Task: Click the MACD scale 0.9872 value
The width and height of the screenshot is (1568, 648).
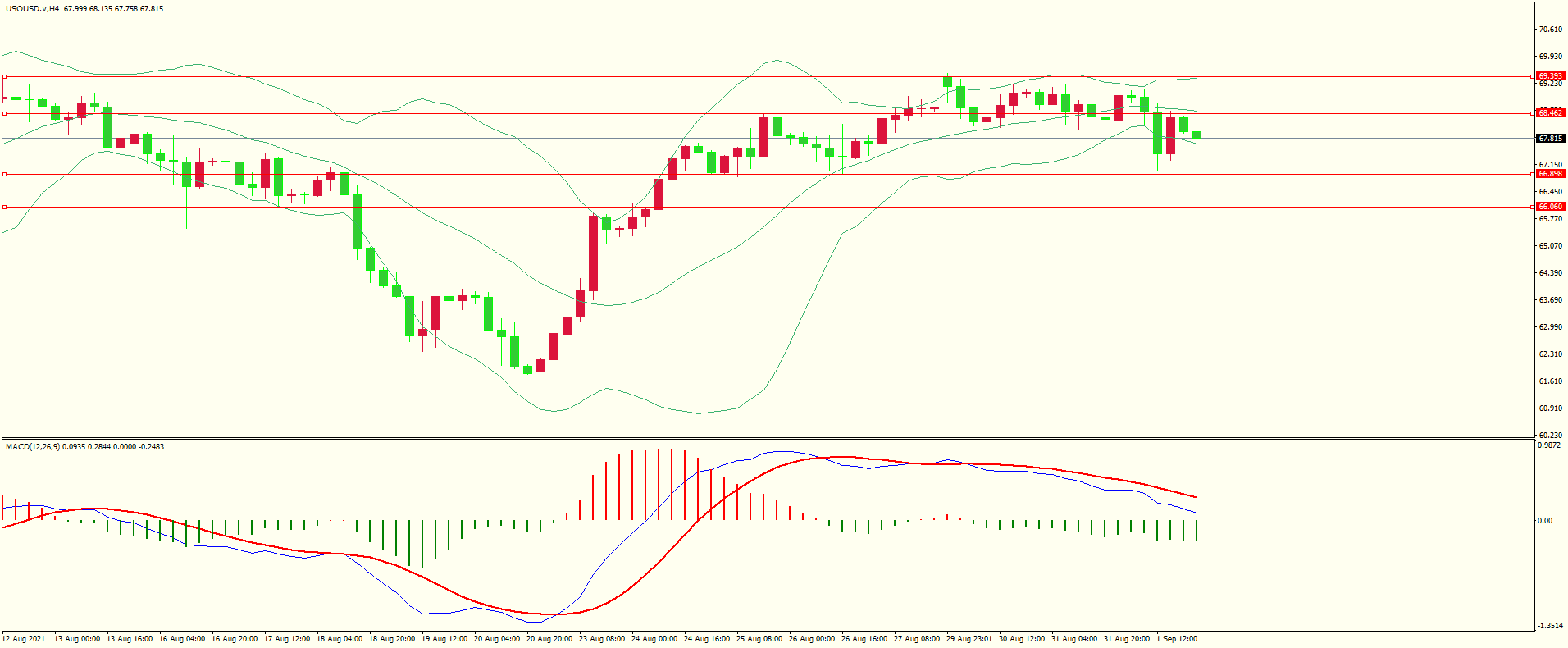Action: tap(1550, 445)
